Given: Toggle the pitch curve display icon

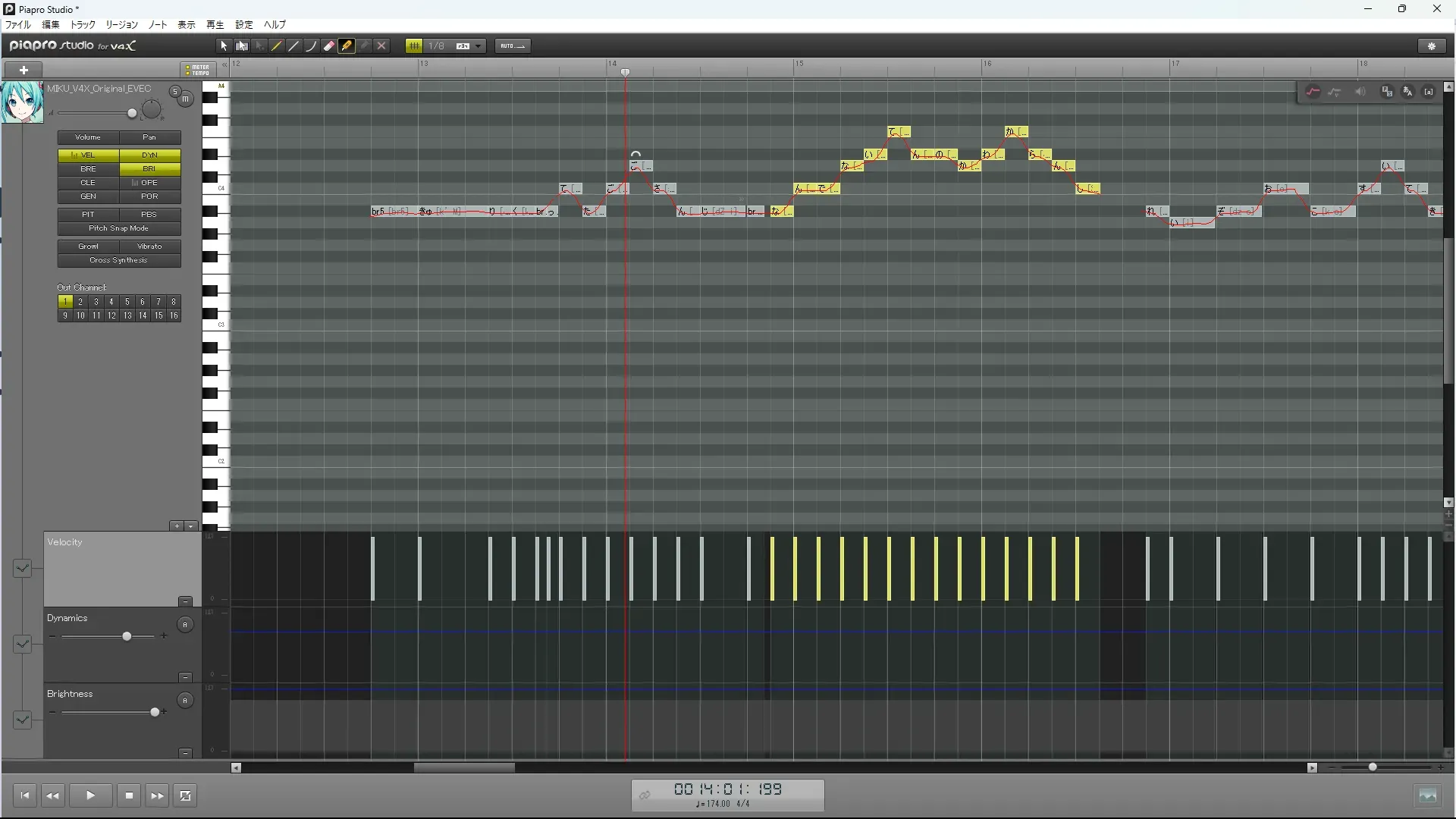Looking at the screenshot, I should (1313, 92).
